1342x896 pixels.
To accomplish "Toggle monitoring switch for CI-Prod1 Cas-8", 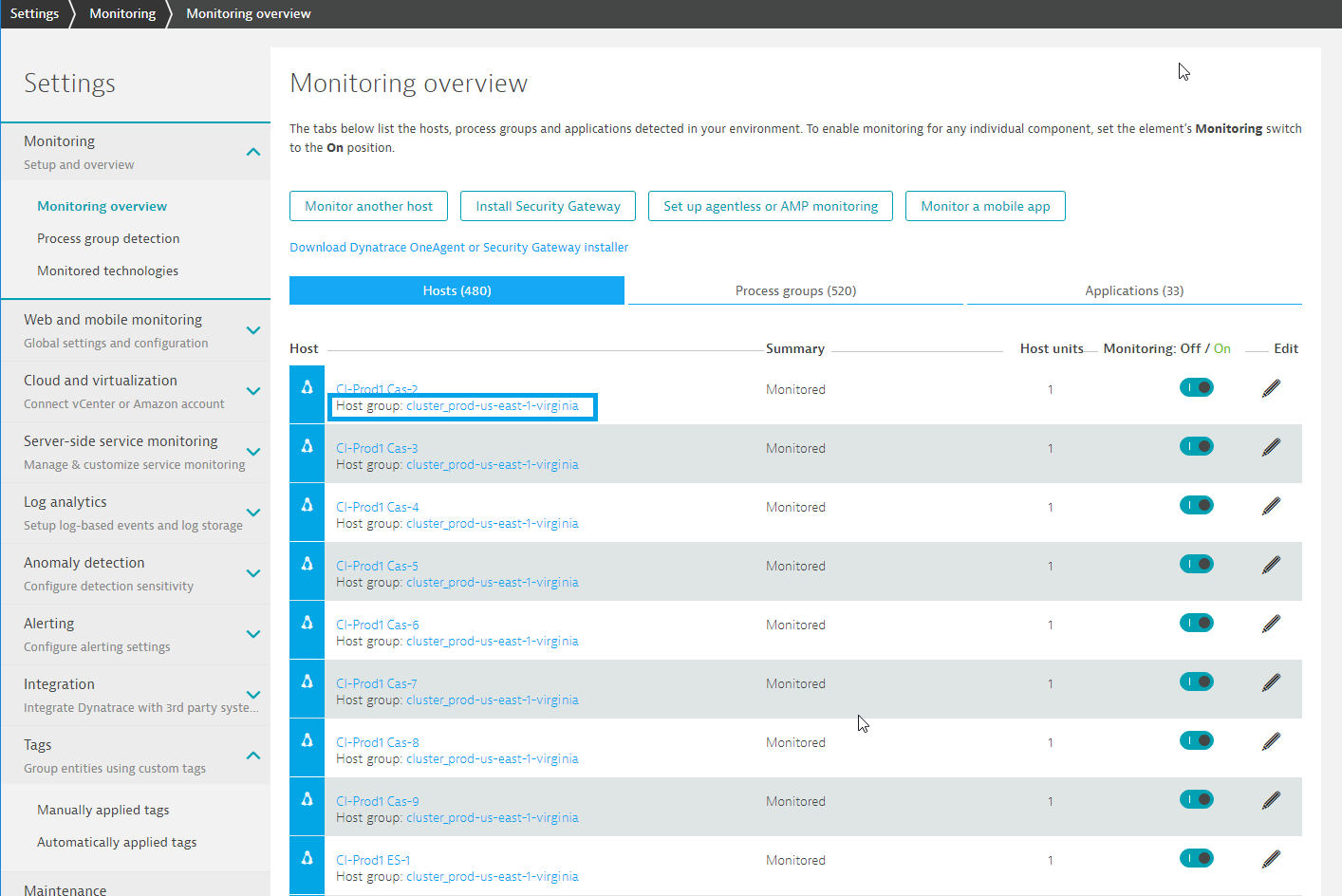I will pyautogui.click(x=1197, y=740).
